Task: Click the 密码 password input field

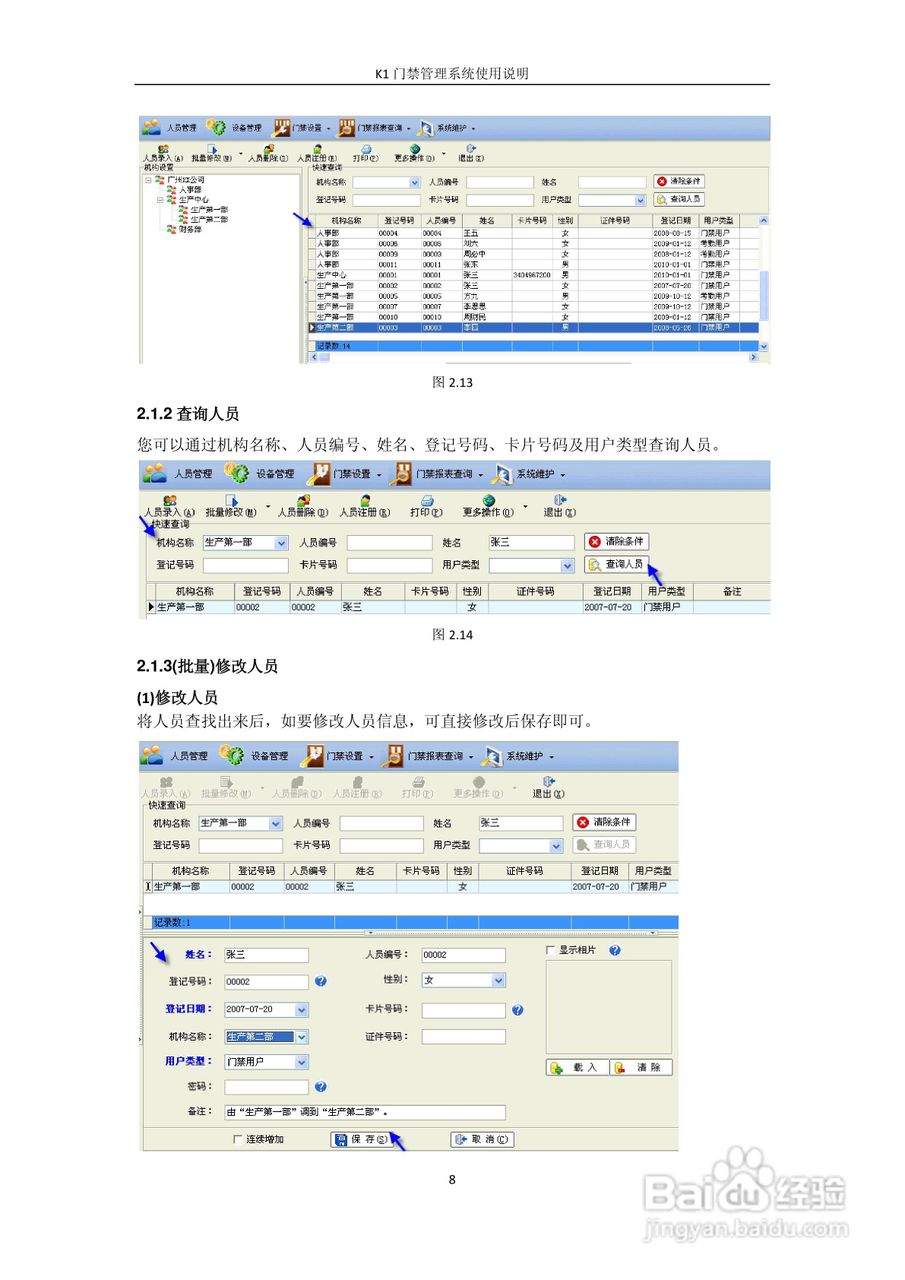Action: (x=266, y=1086)
